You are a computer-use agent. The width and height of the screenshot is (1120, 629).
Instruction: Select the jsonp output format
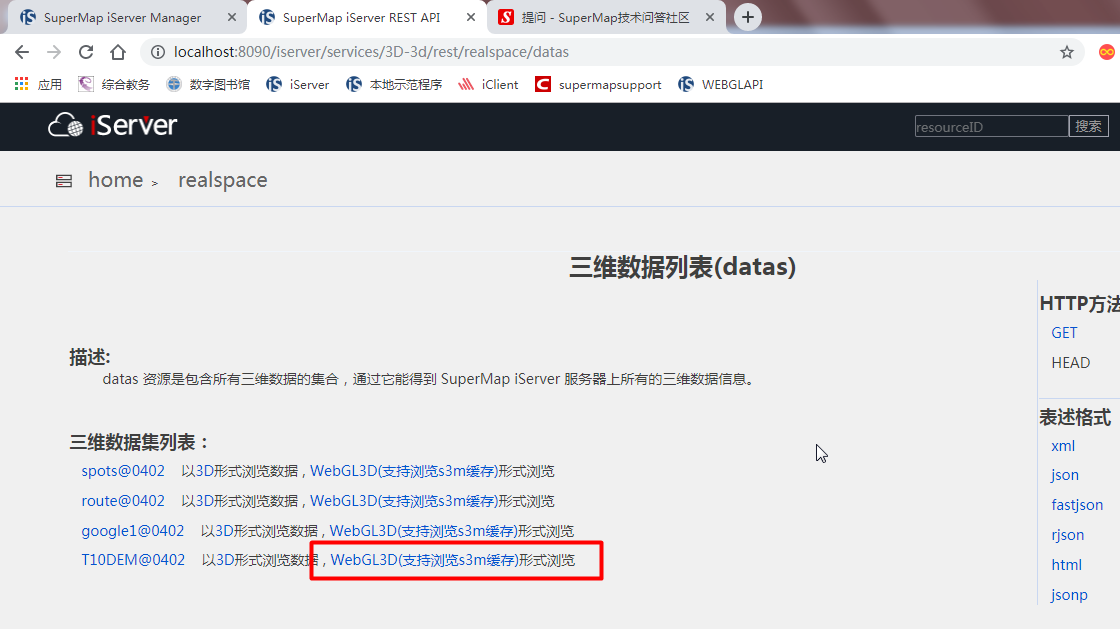1069,595
